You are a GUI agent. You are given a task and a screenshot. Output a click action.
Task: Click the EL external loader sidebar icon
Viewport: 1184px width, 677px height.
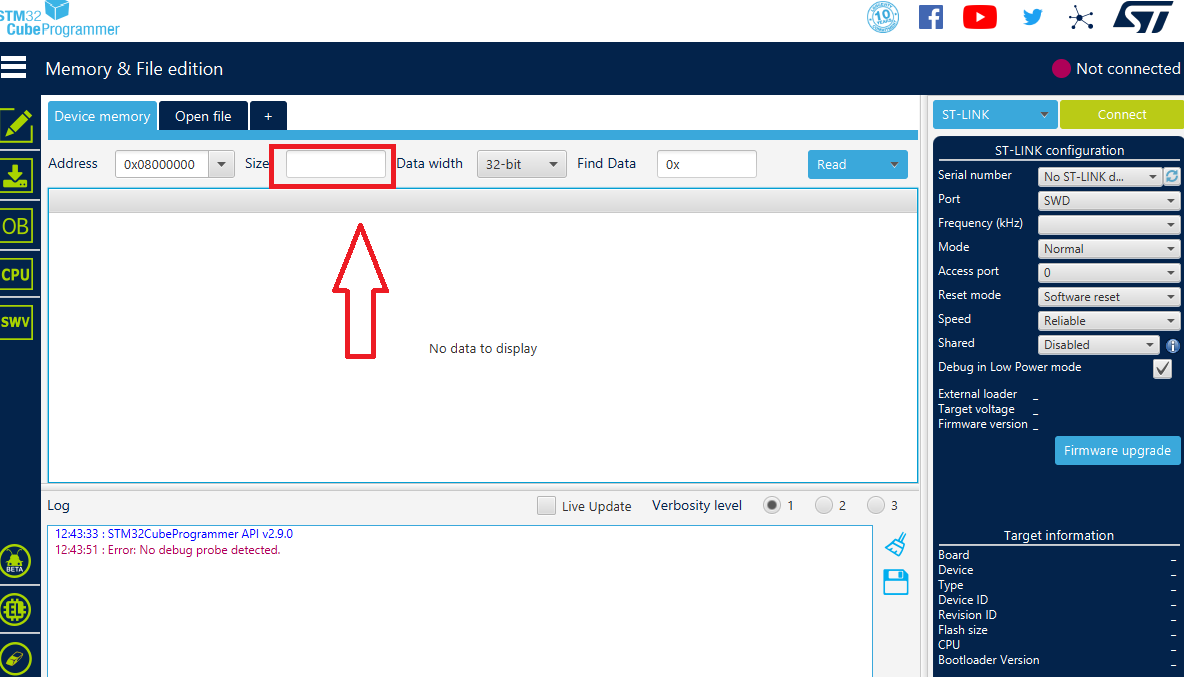(x=15, y=610)
